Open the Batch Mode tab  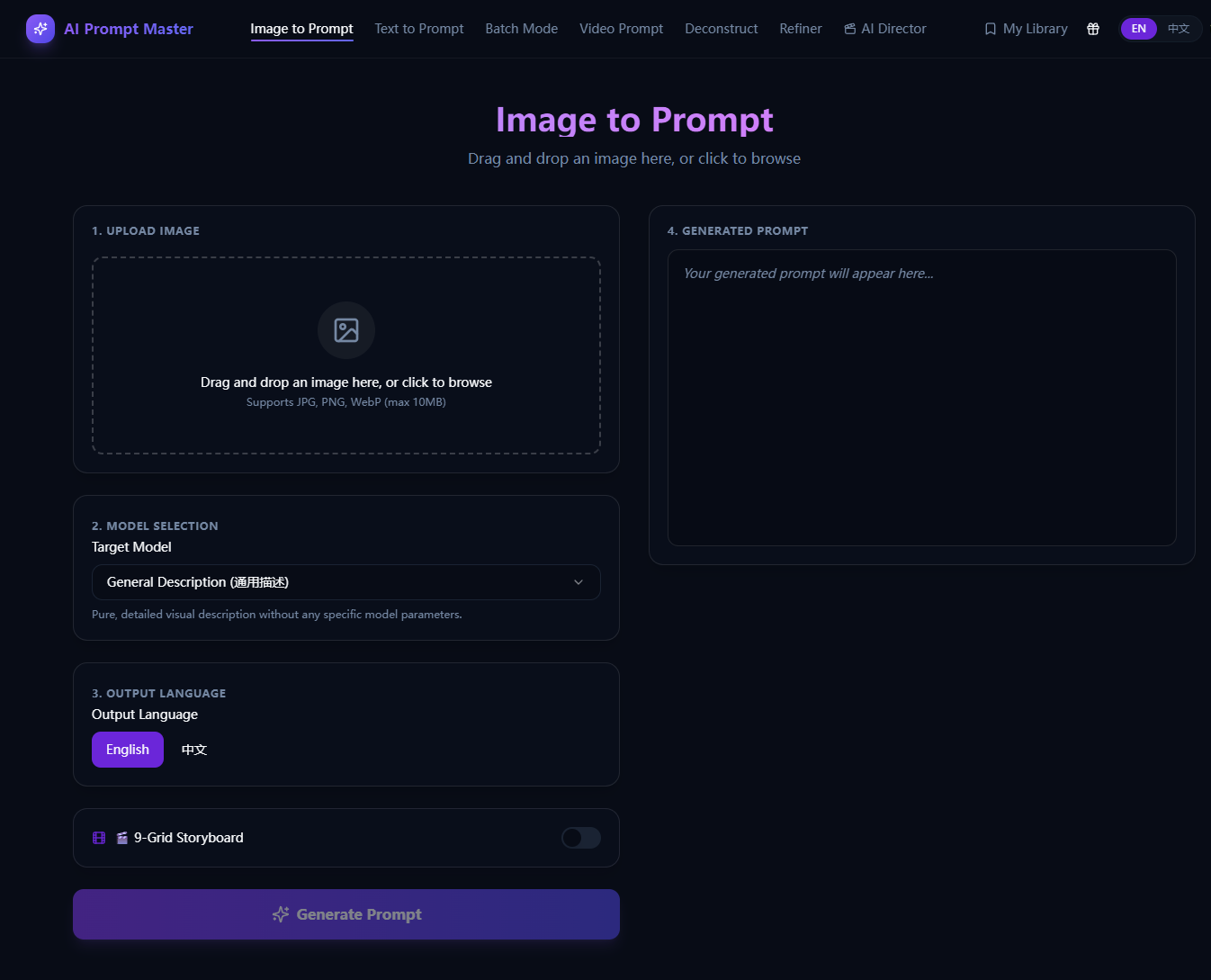tap(521, 28)
